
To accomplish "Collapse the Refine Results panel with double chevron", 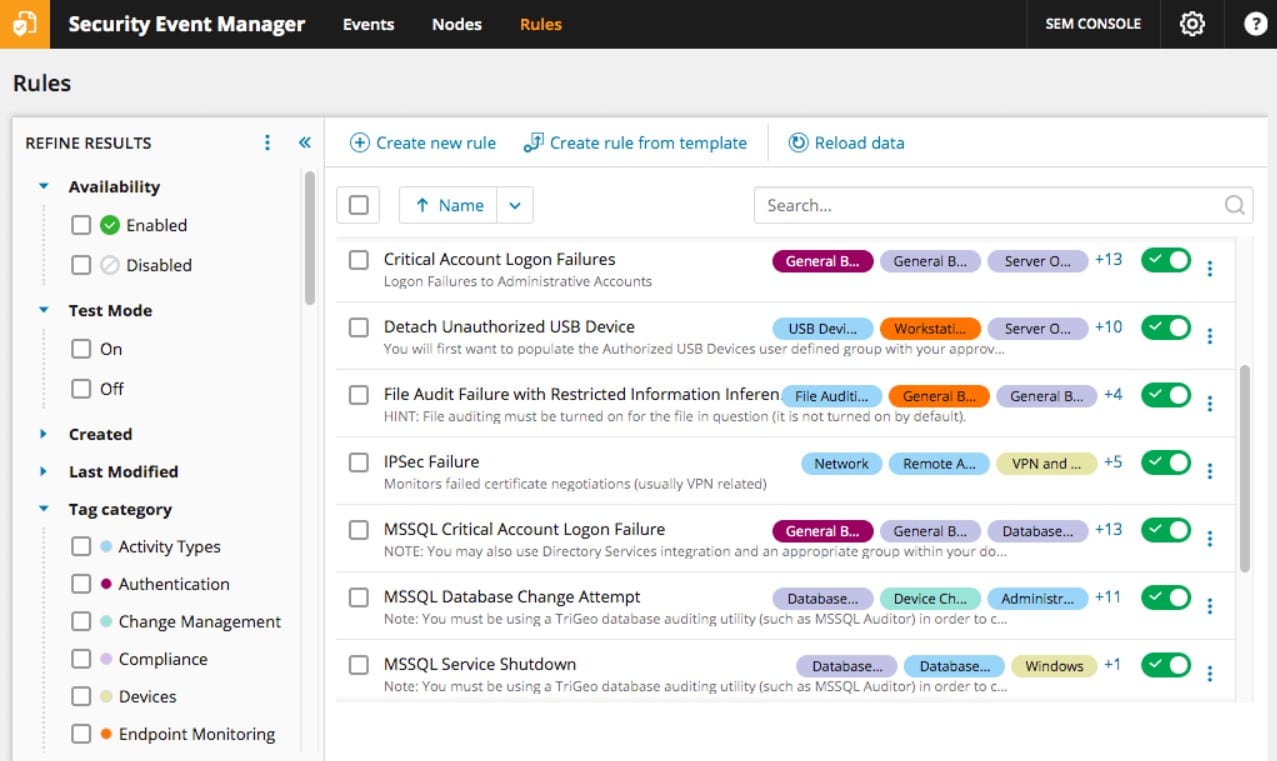I will coord(305,143).
